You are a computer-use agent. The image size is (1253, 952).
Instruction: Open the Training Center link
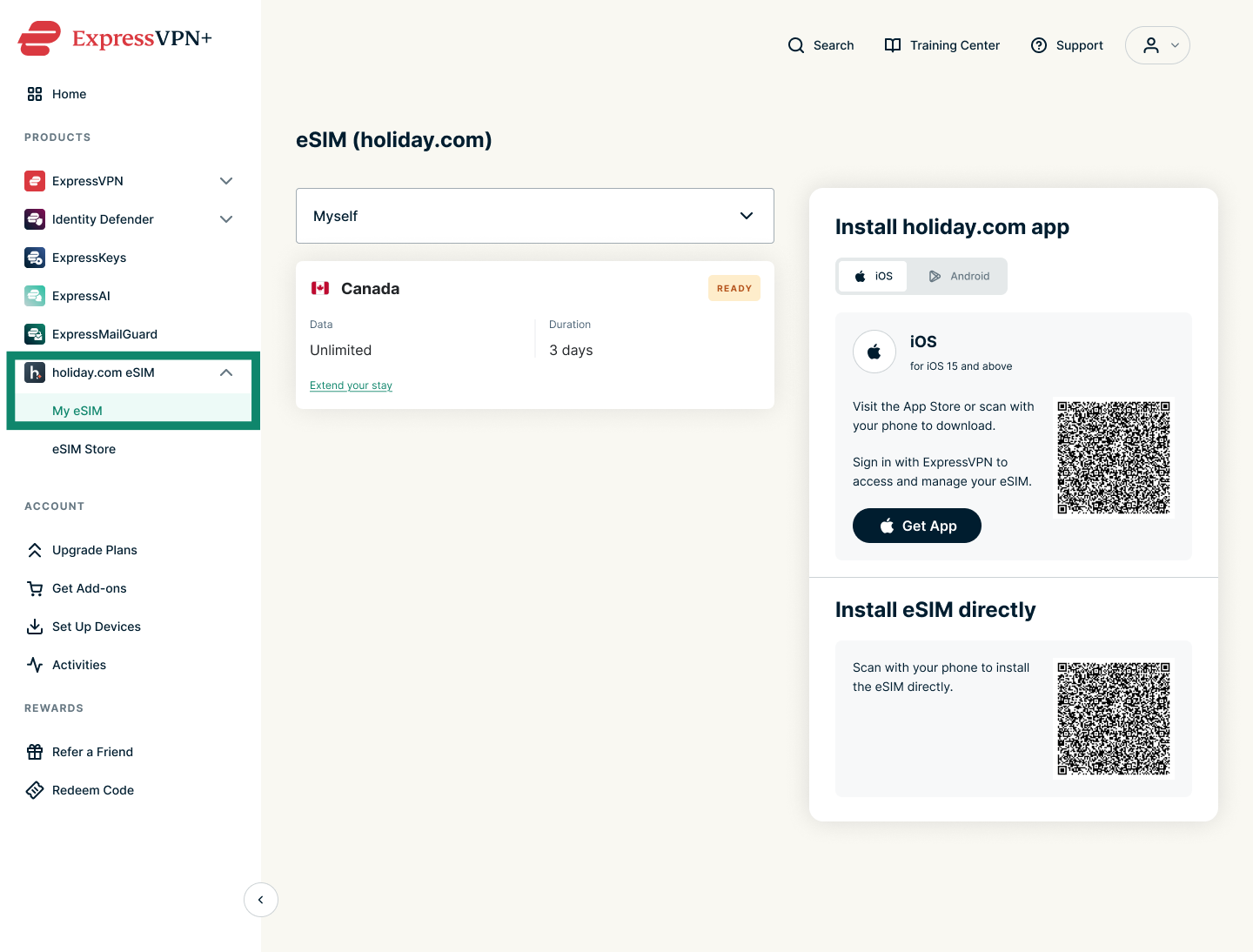coord(955,45)
